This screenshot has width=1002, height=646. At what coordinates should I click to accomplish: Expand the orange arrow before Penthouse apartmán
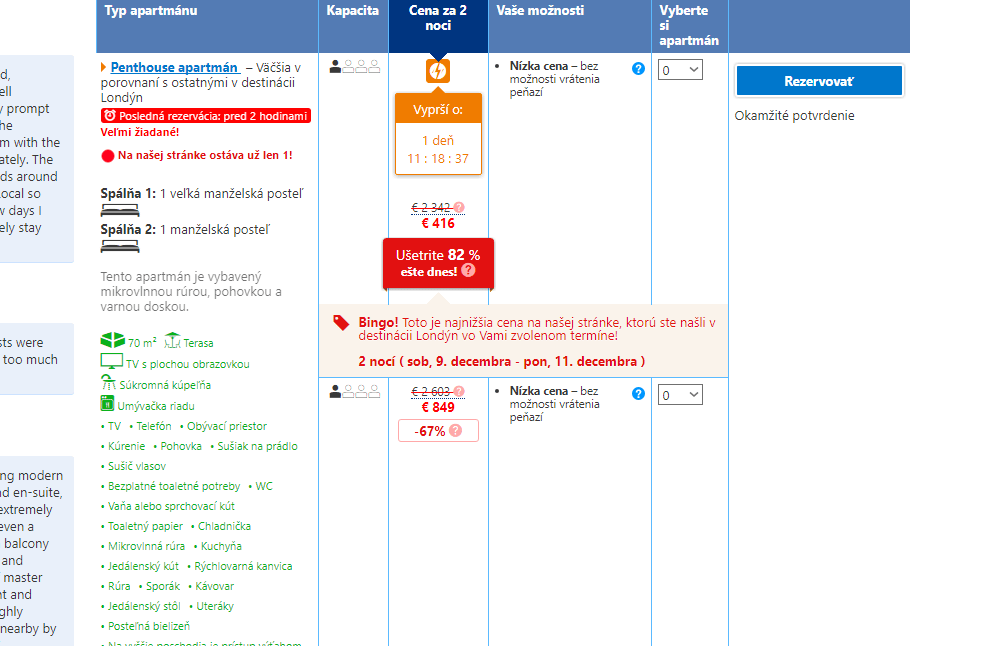pos(103,67)
